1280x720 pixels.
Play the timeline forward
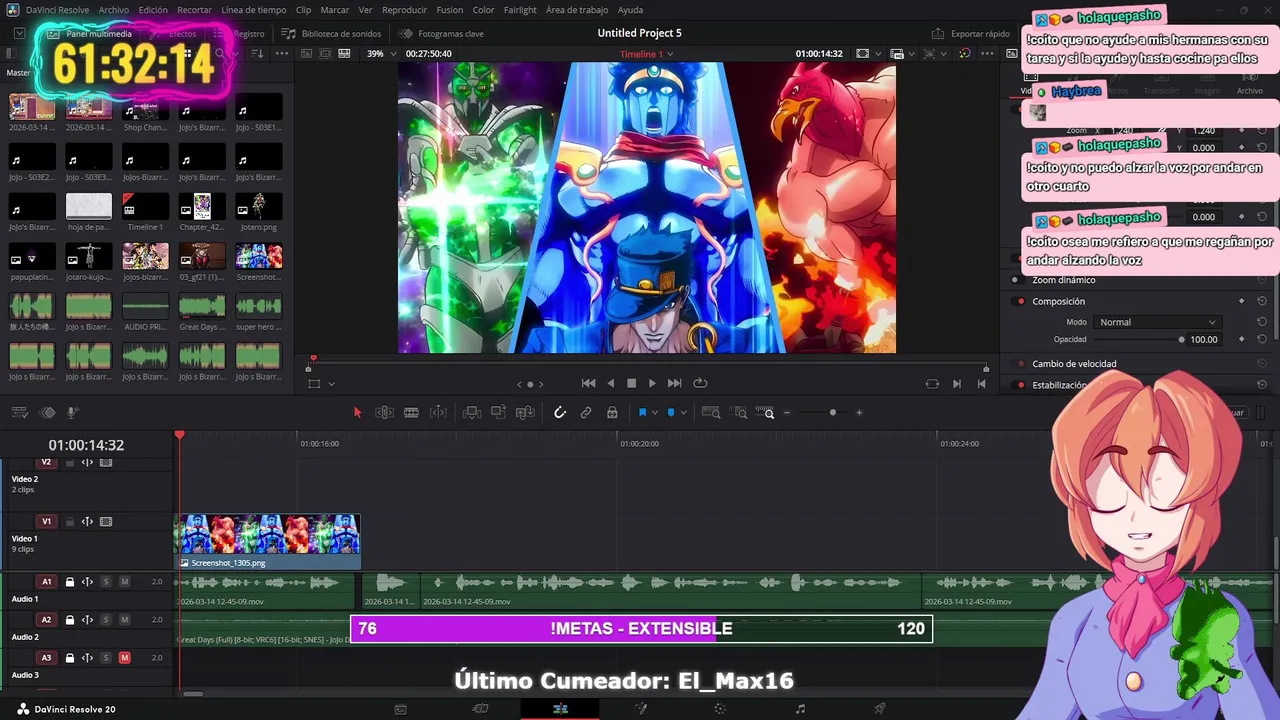click(x=652, y=383)
